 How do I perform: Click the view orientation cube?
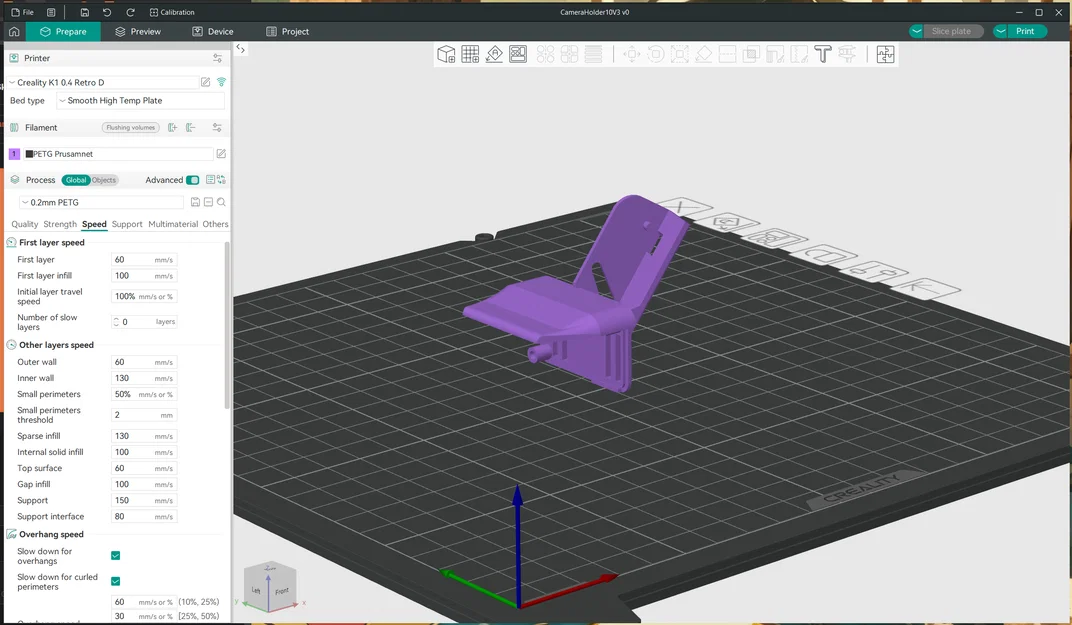271,587
